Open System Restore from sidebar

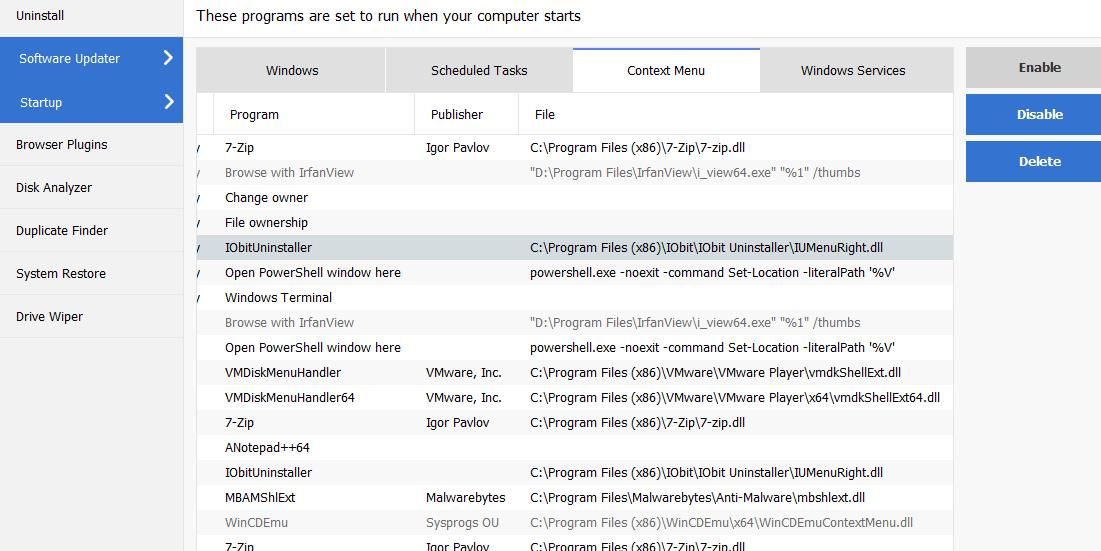(x=61, y=274)
